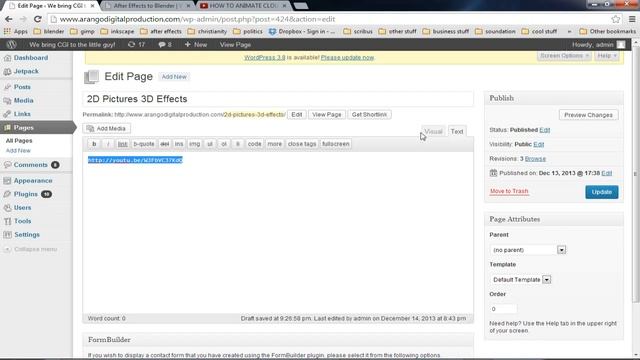Click the permalink Edit button
Image resolution: width=640 pixels, height=360 pixels.
(297, 115)
